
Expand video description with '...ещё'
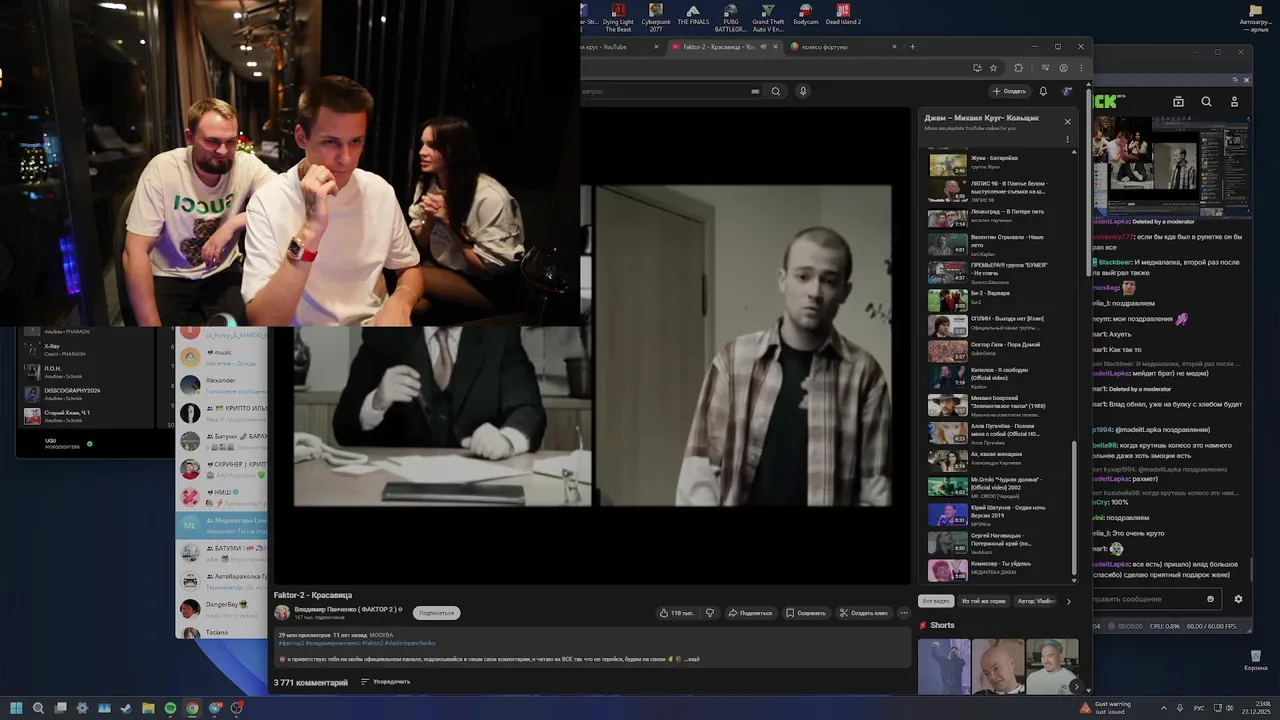692,659
